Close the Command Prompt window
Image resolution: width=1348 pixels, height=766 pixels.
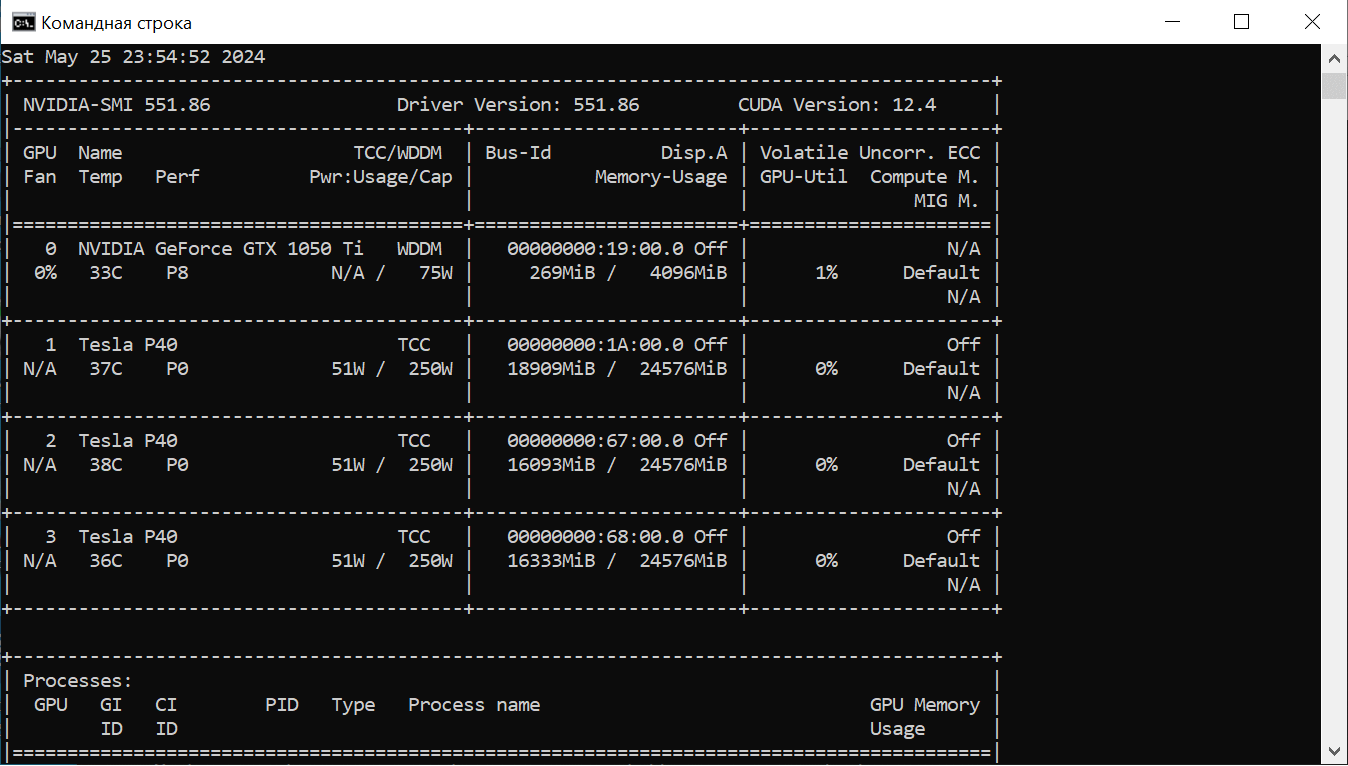pos(1313,22)
